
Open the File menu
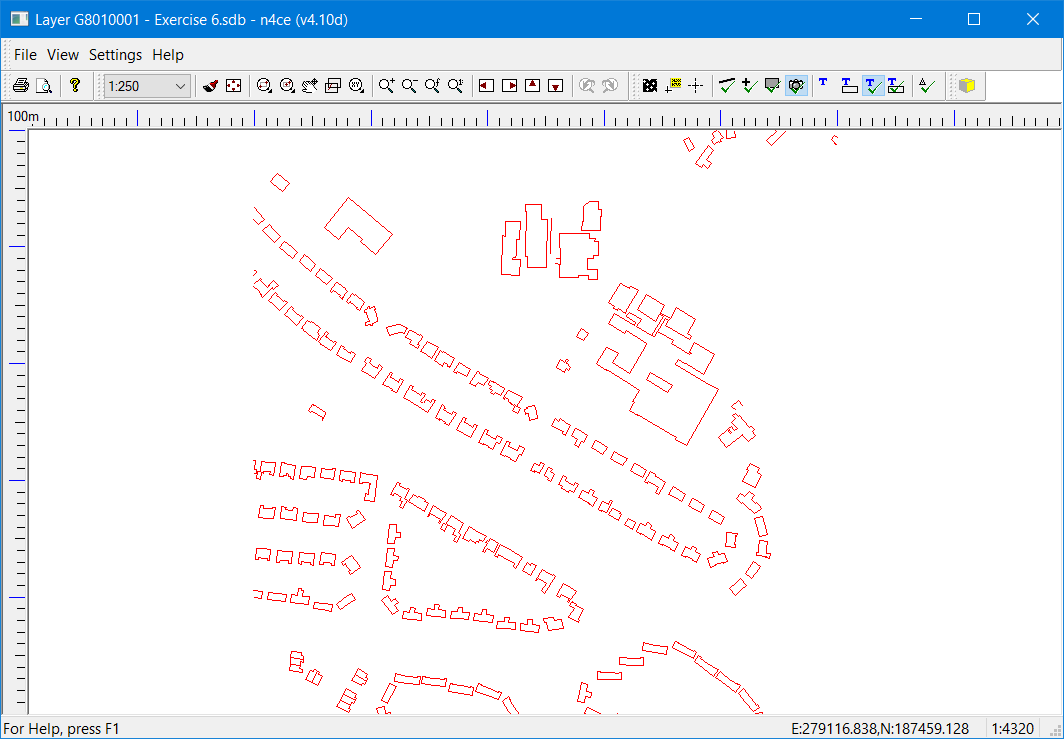pos(26,55)
